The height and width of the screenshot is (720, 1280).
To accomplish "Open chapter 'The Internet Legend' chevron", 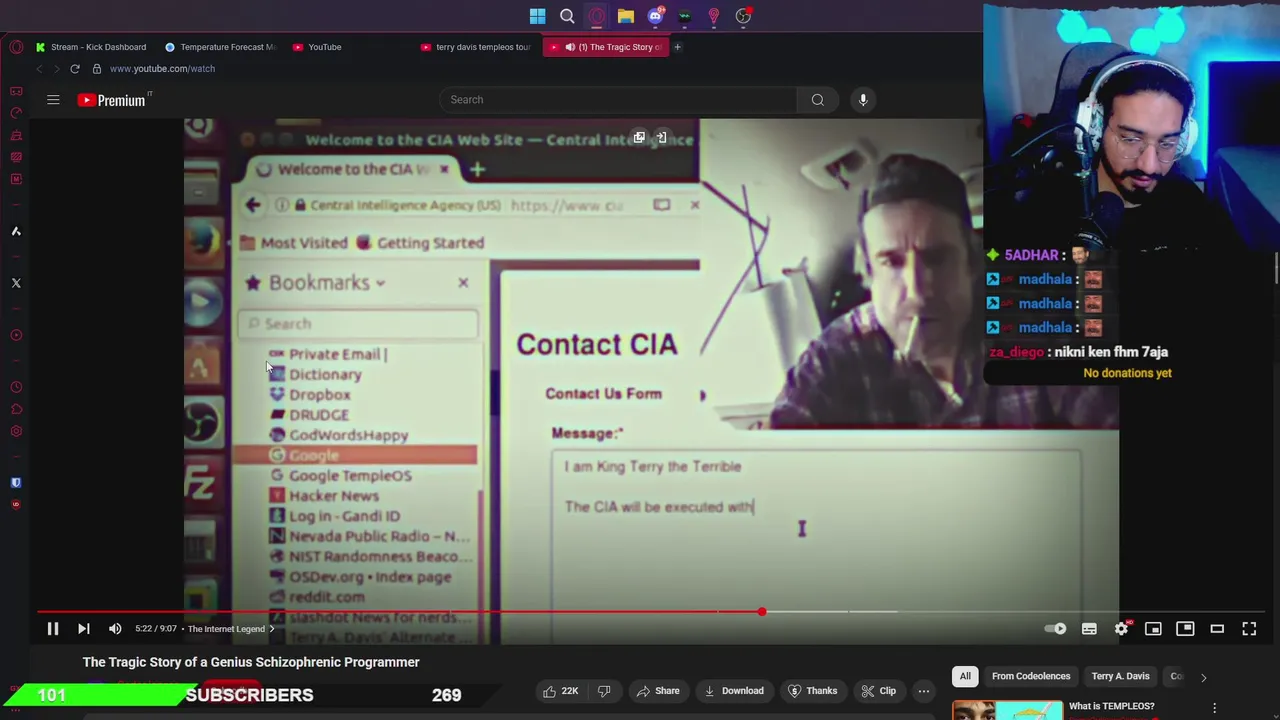I will (x=271, y=629).
